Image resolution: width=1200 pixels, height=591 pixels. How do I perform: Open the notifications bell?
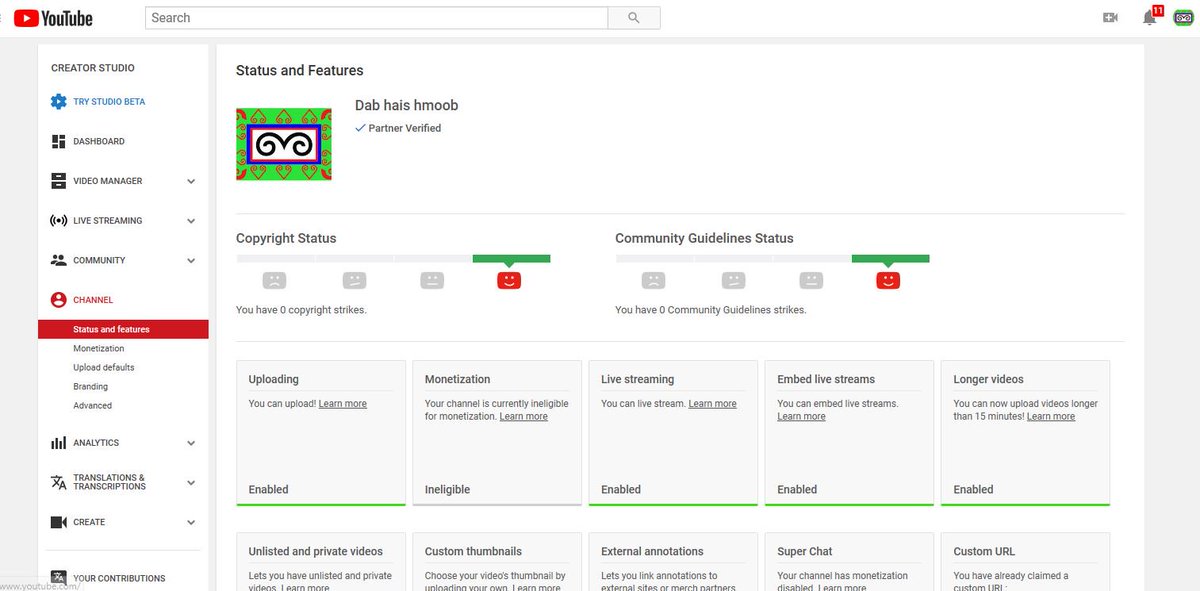(1150, 18)
